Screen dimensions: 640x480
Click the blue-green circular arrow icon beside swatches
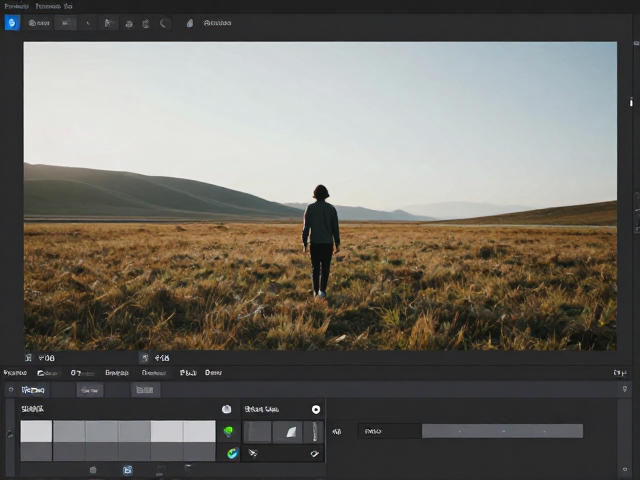[232, 453]
